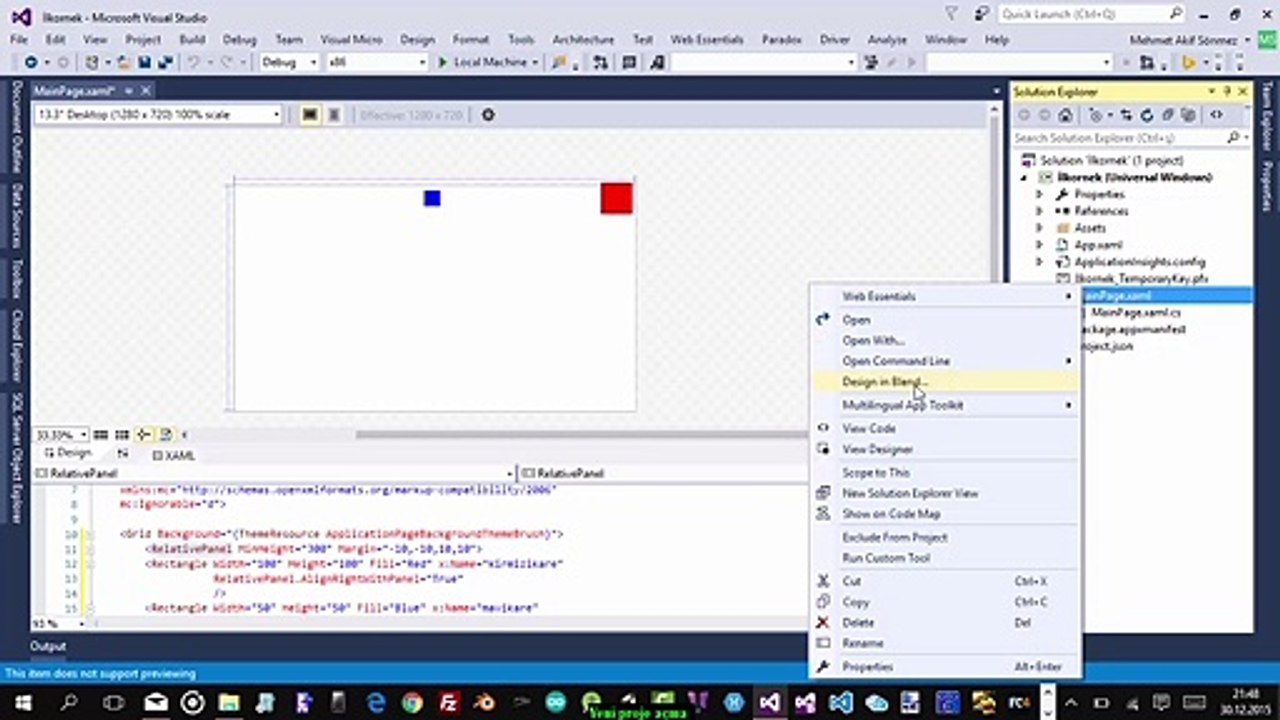Open the Team Explorer side tab

[x=1267, y=116]
